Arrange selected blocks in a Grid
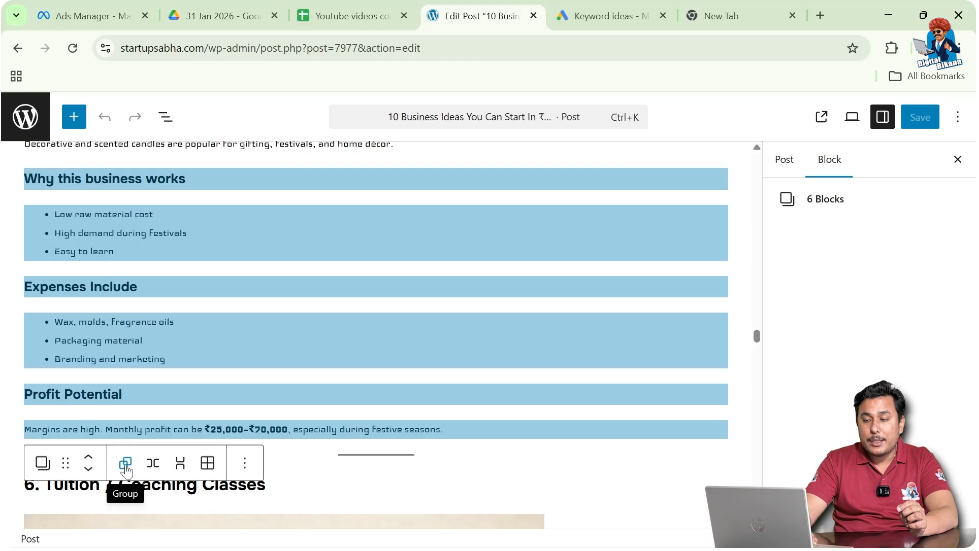 (207, 463)
